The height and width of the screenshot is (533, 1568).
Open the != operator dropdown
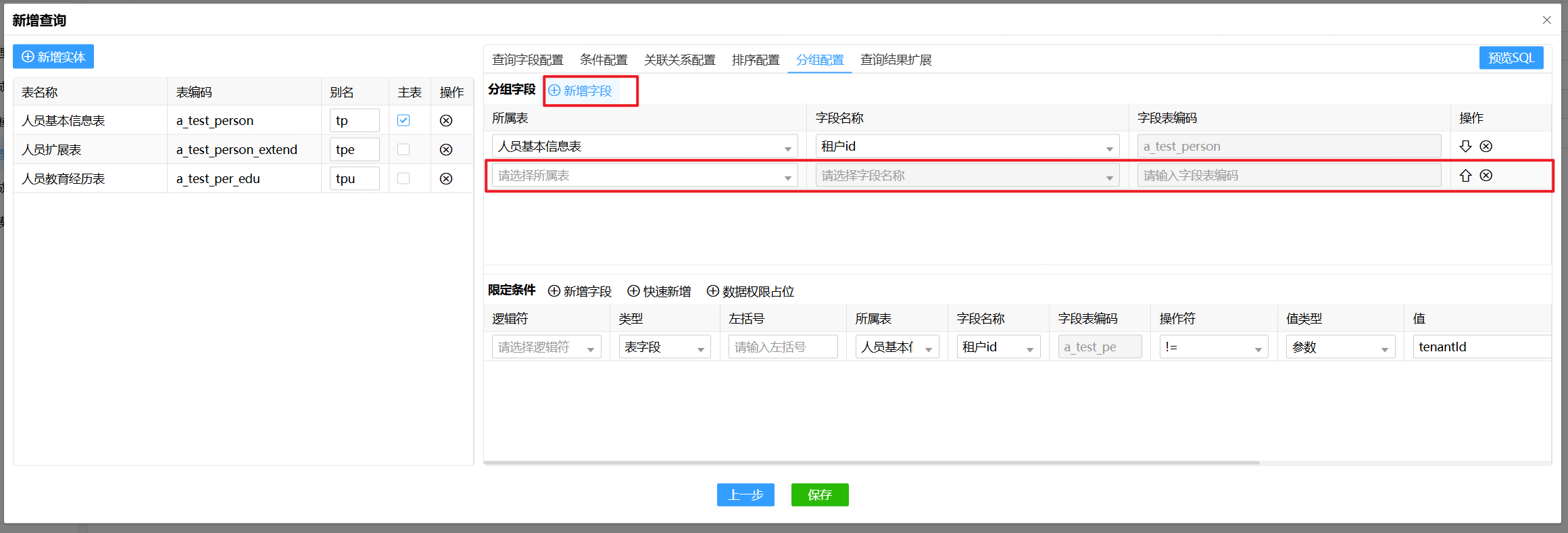(x=1213, y=347)
